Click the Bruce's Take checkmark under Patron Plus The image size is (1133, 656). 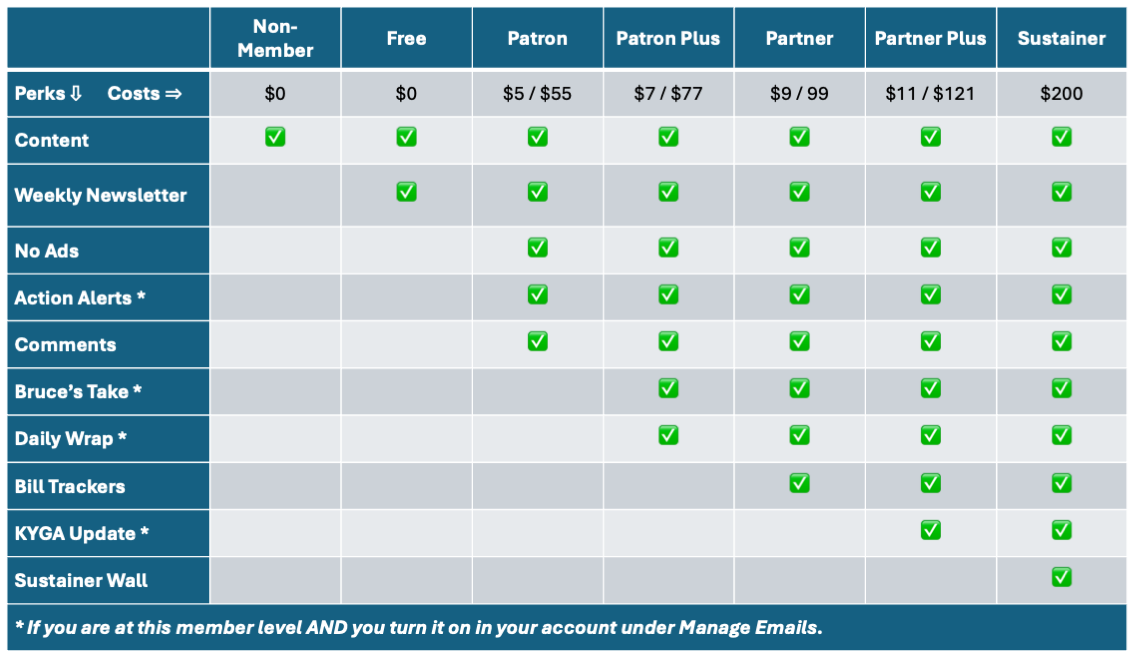click(668, 388)
